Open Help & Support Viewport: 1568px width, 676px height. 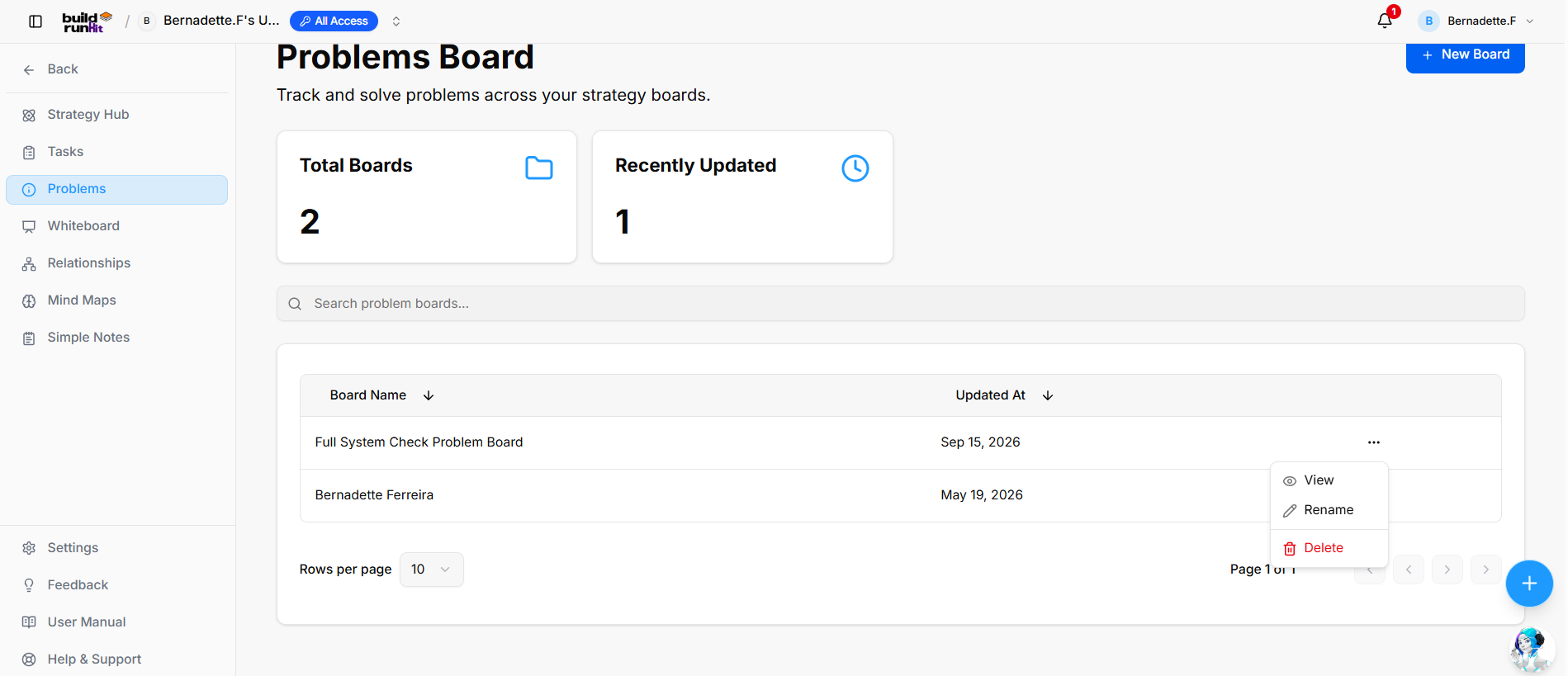[x=117, y=659]
